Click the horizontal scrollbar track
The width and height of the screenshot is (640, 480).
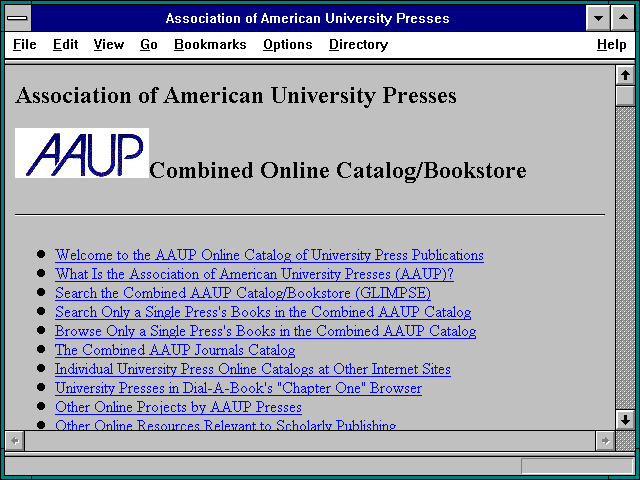point(310,441)
